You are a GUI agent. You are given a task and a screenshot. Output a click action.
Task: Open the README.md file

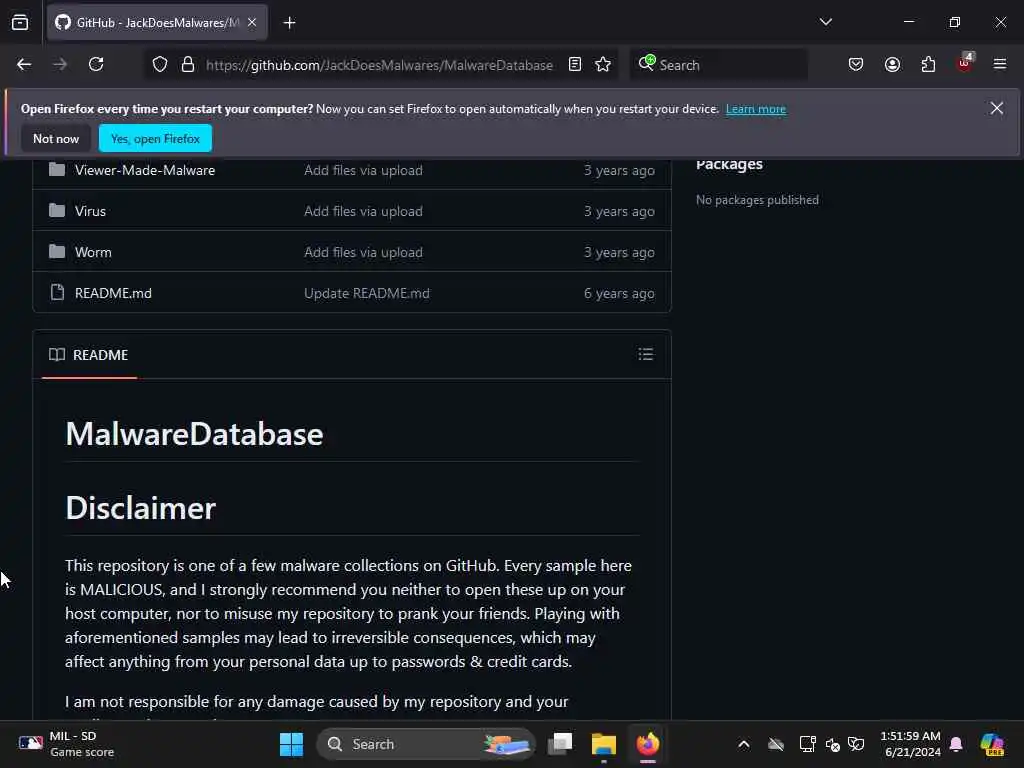(x=113, y=293)
